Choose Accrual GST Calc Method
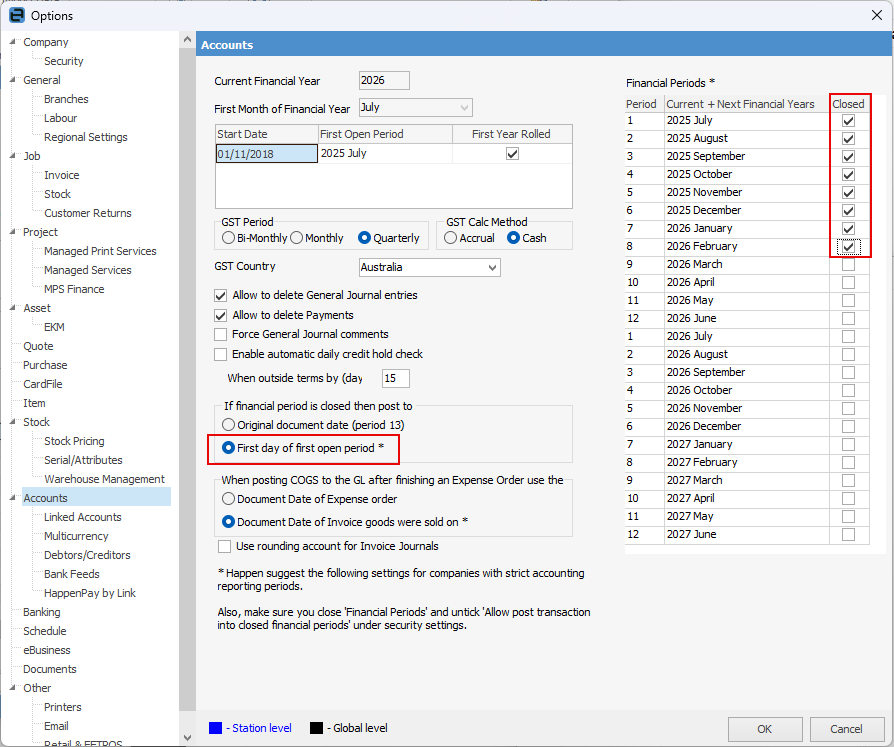Image resolution: width=894 pixels, height=747 pixels. pos(451,238)
